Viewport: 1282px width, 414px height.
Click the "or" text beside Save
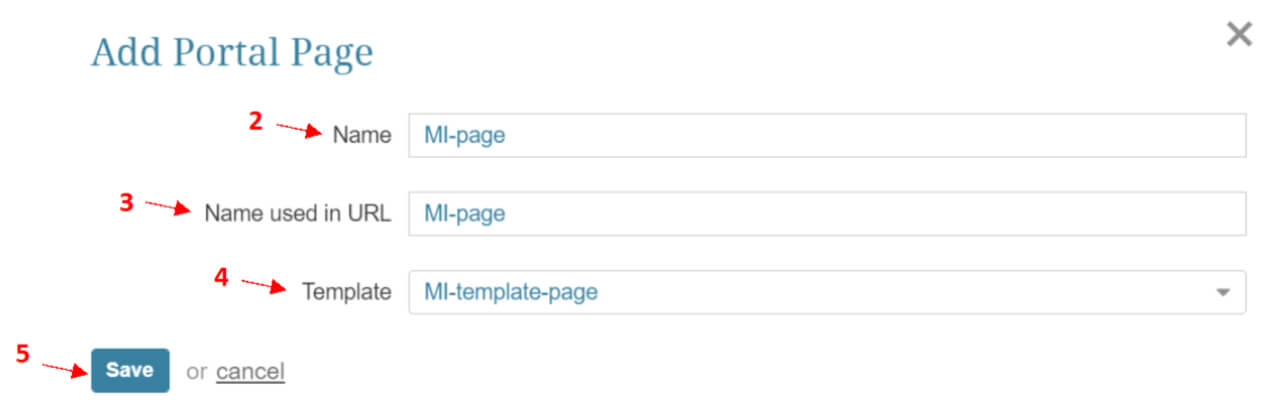click(x=197, y=371)
